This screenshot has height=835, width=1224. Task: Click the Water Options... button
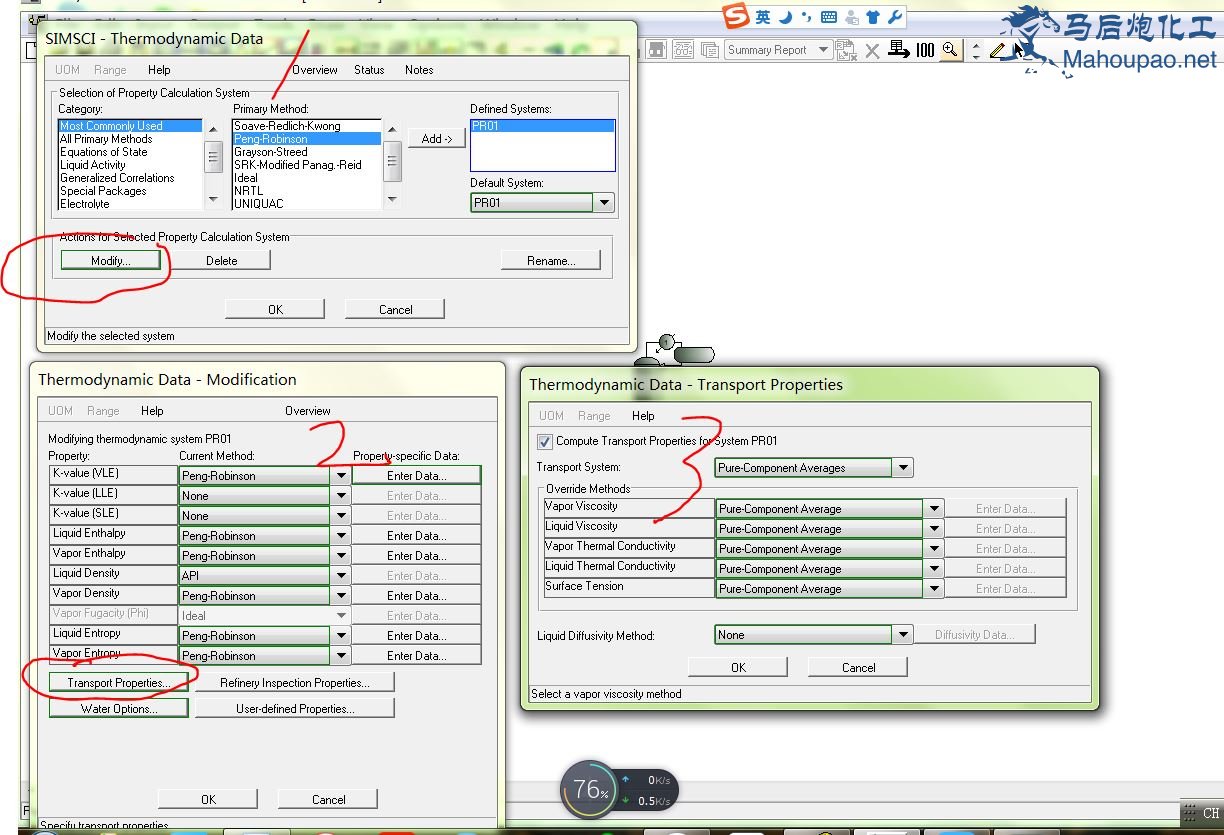119,709
